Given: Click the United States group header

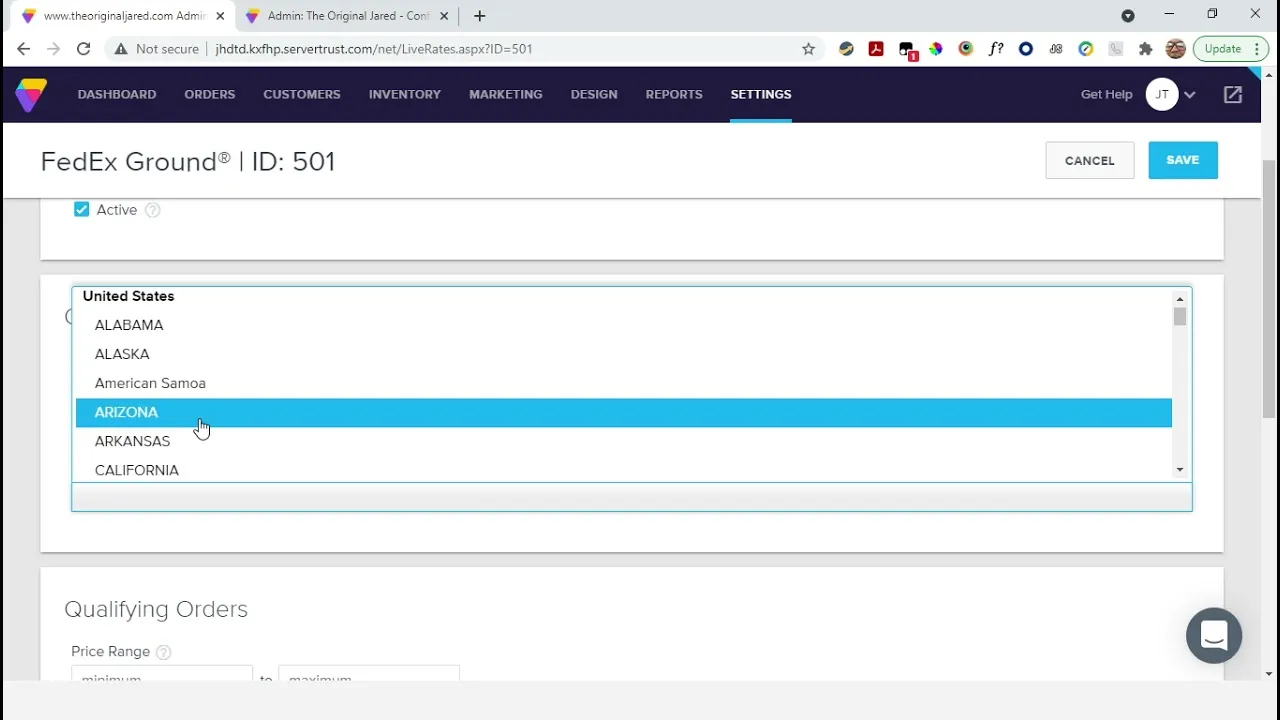Looking at the screenshot, I should 128,296.
